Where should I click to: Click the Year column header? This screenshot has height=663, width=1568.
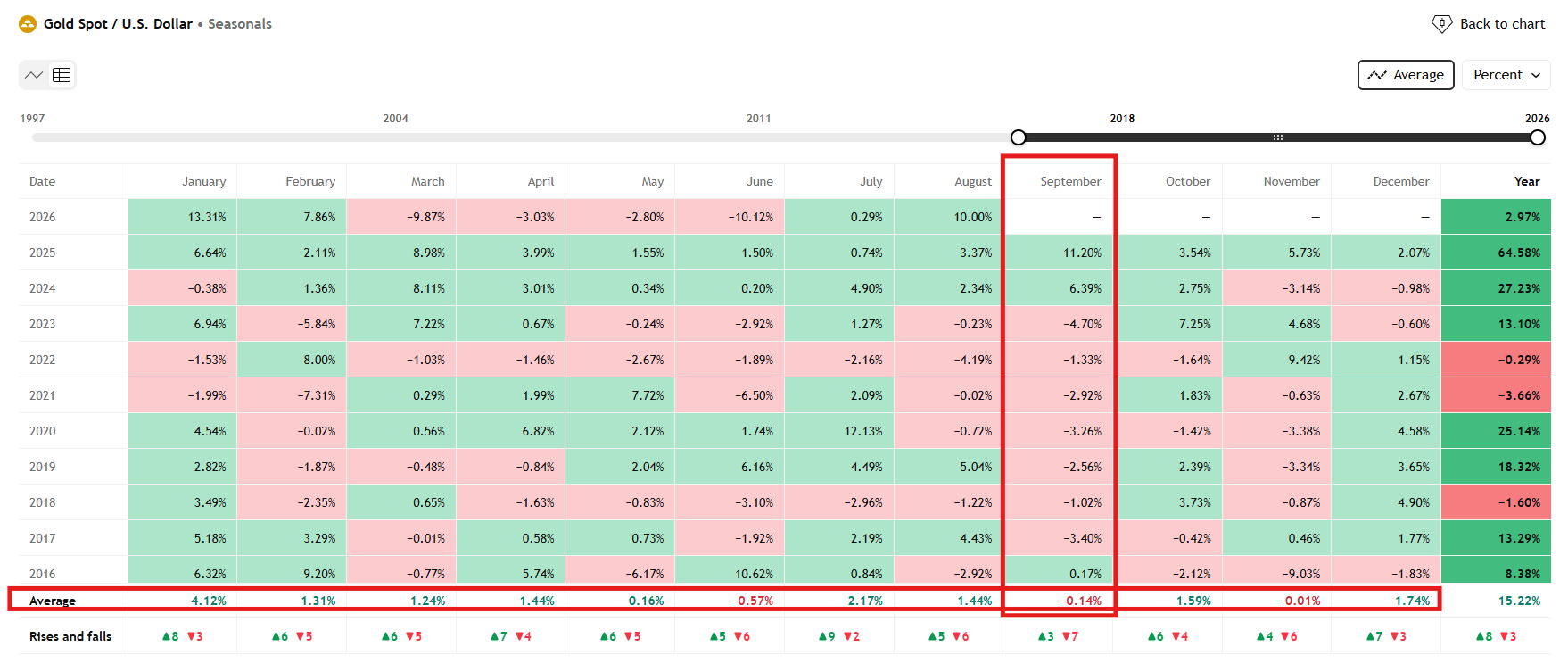[1527, 181]
